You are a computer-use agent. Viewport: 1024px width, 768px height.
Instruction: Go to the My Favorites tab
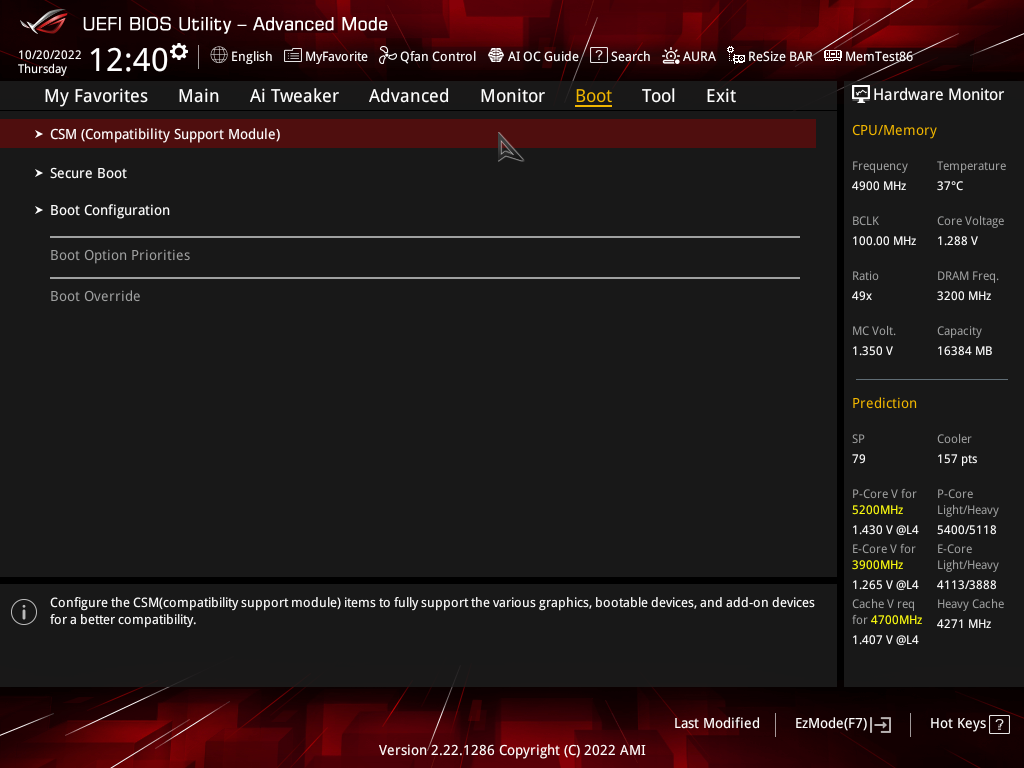(96, 96)
